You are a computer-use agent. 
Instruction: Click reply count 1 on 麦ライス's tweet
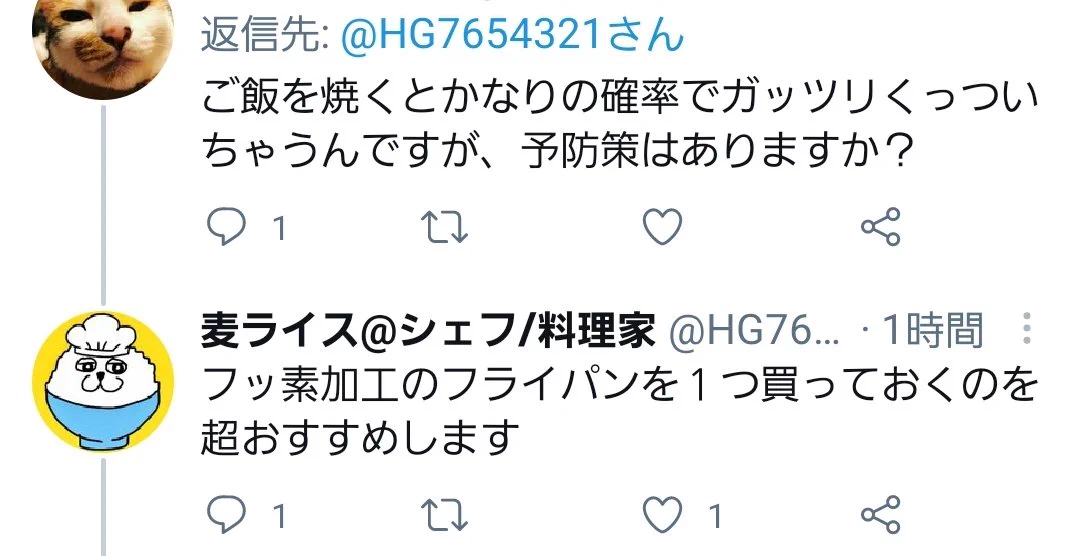coord(279,516)
